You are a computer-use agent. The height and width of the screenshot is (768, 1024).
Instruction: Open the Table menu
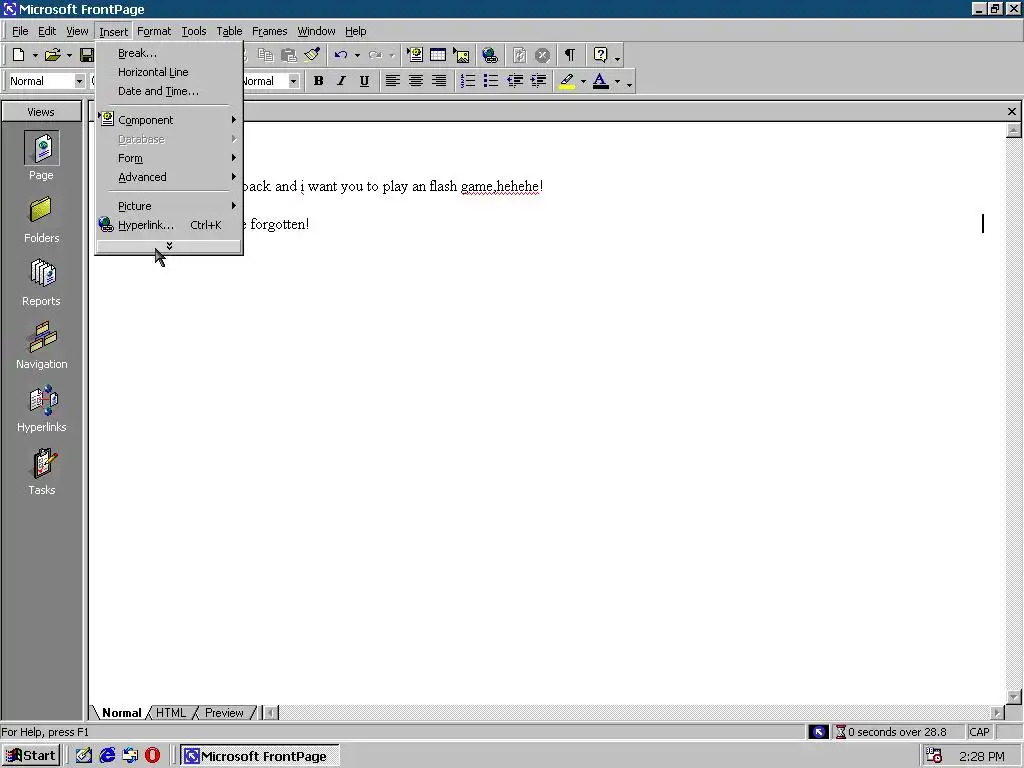coord(229,31)
